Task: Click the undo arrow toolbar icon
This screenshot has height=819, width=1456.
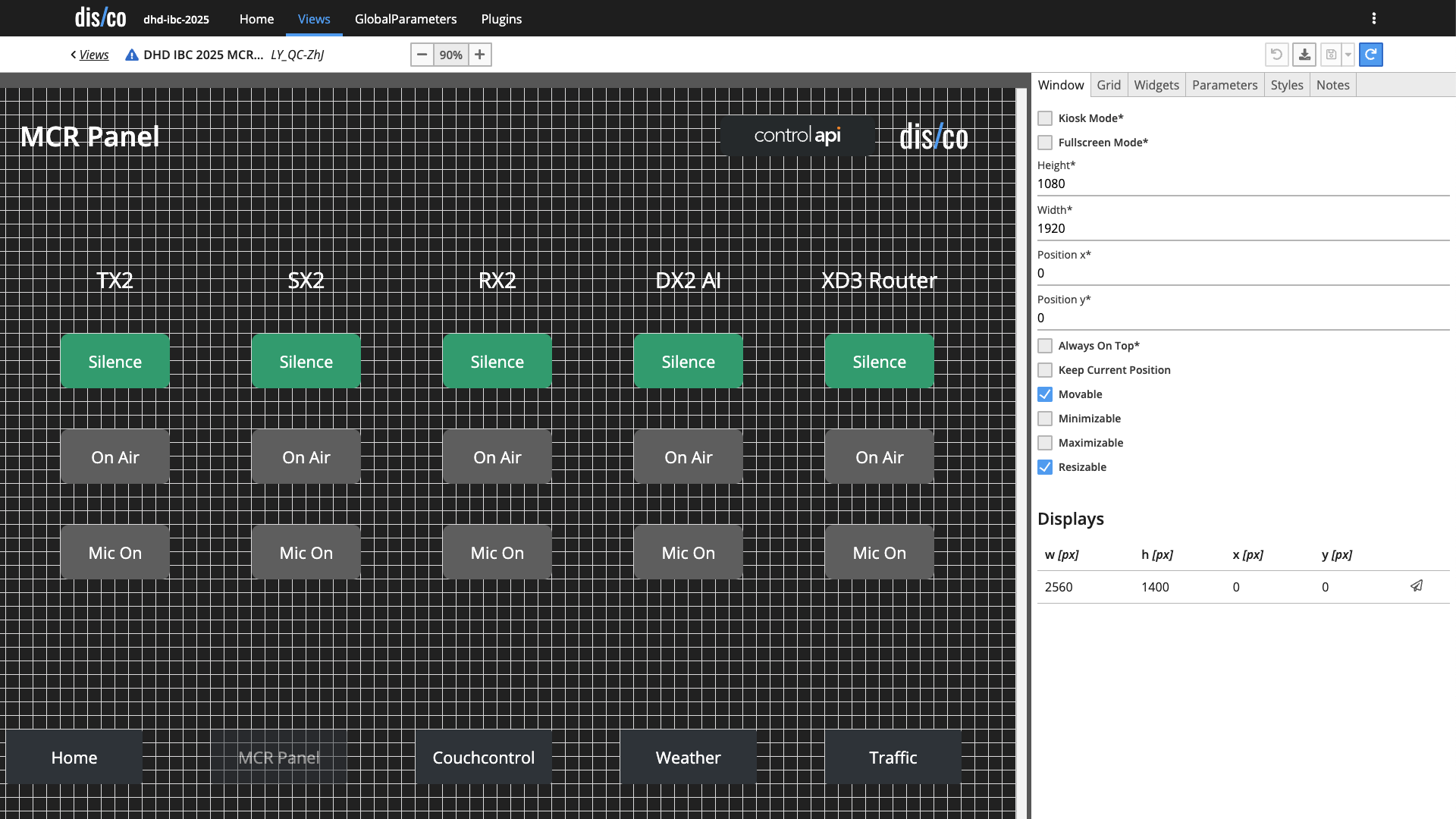Action: pyautogui.click(x=1276, y=55)
